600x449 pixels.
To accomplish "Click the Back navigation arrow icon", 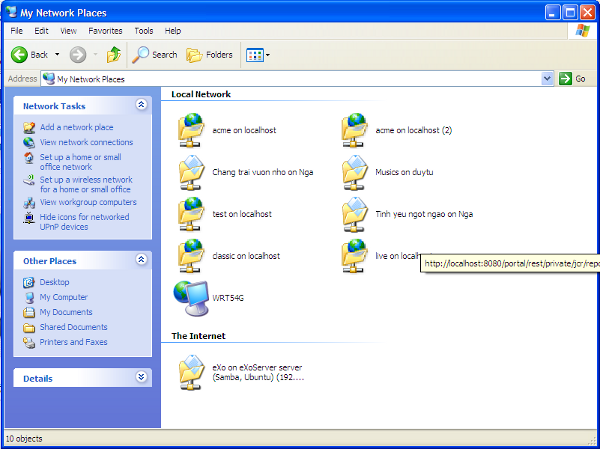I will click(19, 54).
